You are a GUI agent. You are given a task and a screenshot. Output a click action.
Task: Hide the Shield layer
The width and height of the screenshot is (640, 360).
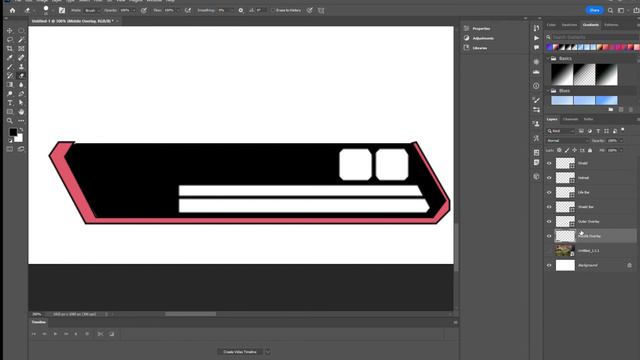(x=549, y=163)
